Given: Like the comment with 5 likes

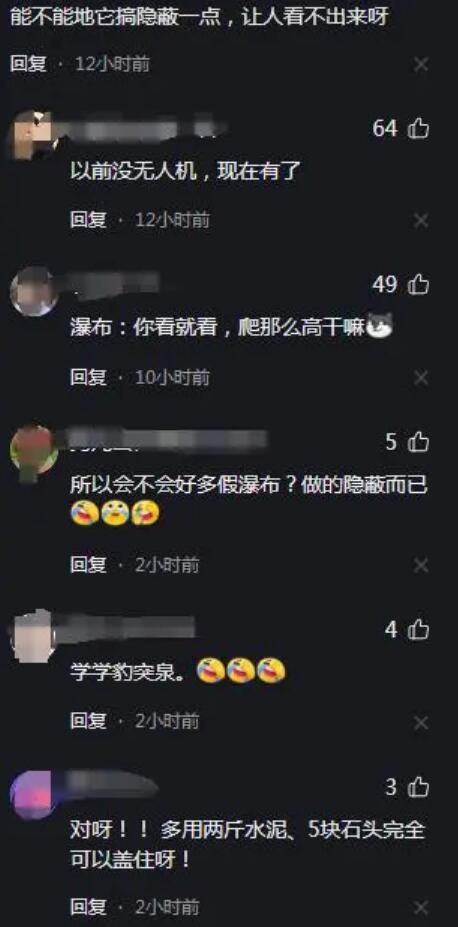Looking at the screenshot, I should 418,441.
